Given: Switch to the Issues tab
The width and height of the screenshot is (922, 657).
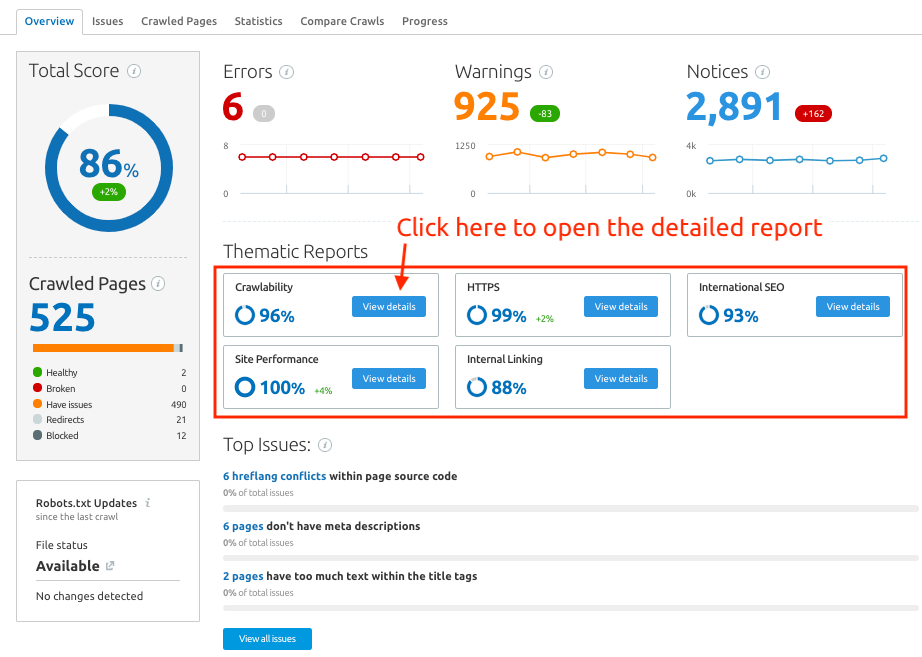Looking at the screenshot, I should point(107,21).
